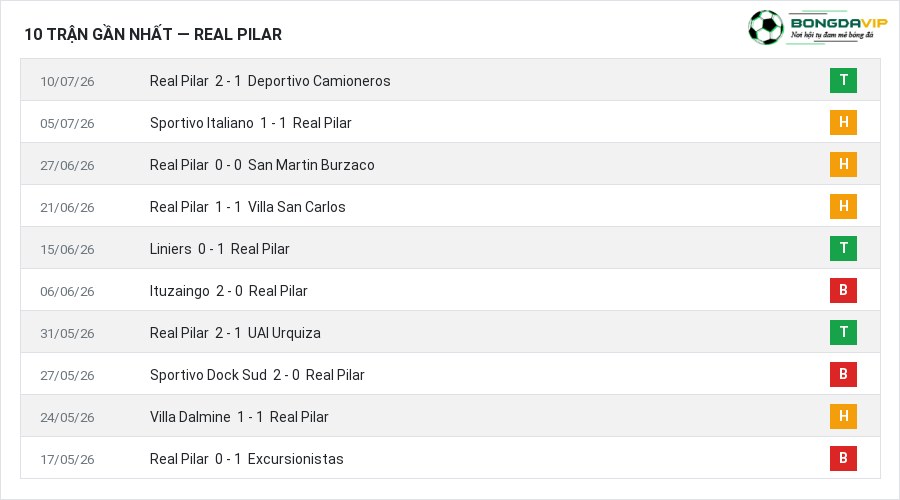The width and height of the screenshot is (900, 500).
Task: Click the 10 trận gần nhất Real Pilar heading
Action: [153, 34]
